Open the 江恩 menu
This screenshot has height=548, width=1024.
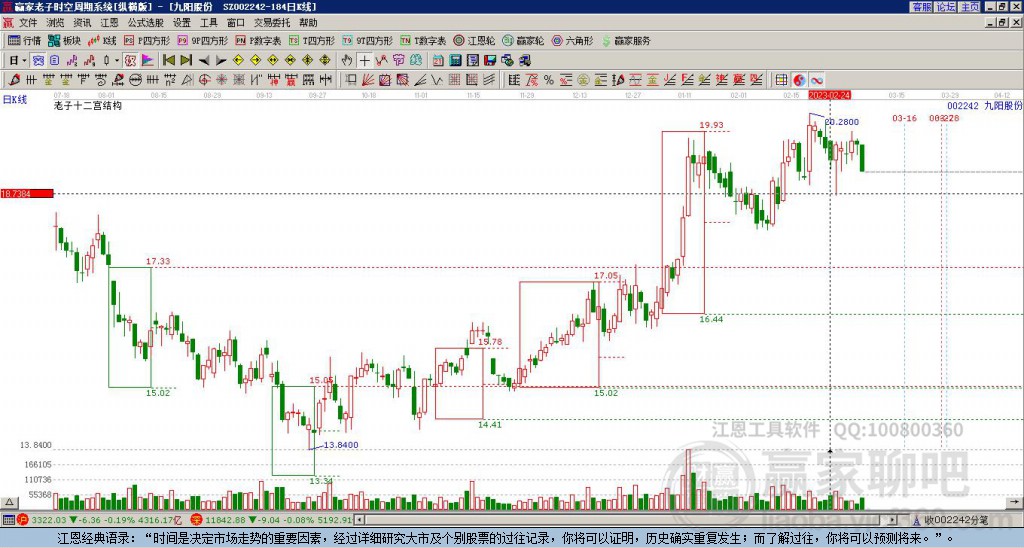pos(110,23)
